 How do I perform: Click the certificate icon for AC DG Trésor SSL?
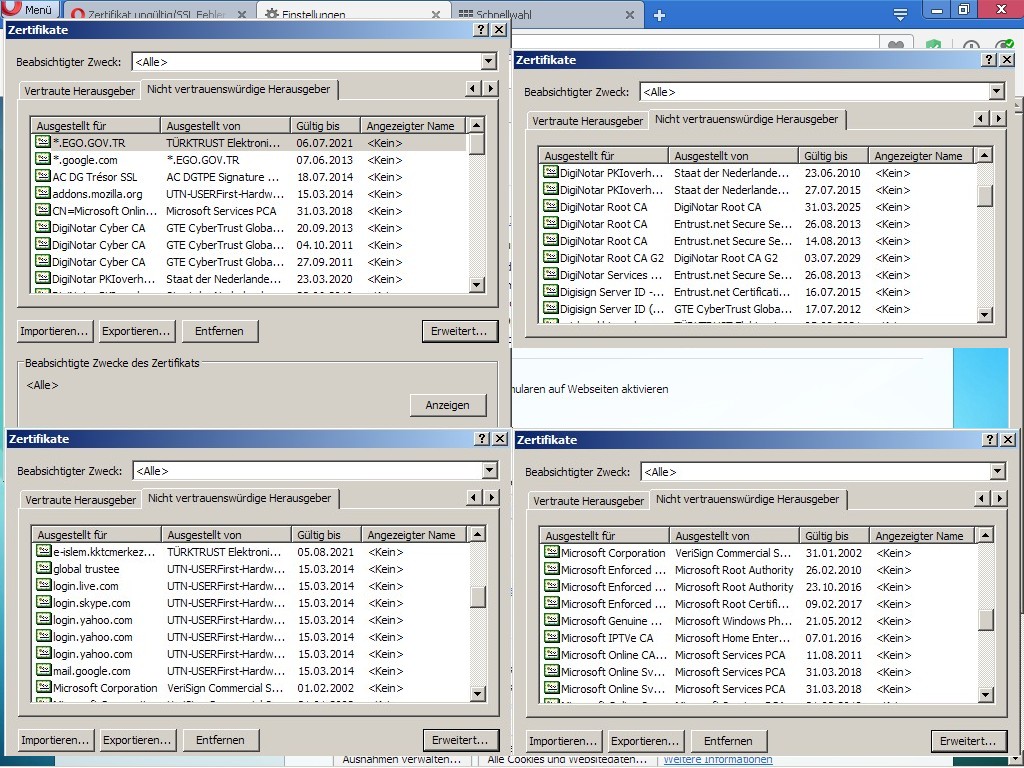(43, 176)
